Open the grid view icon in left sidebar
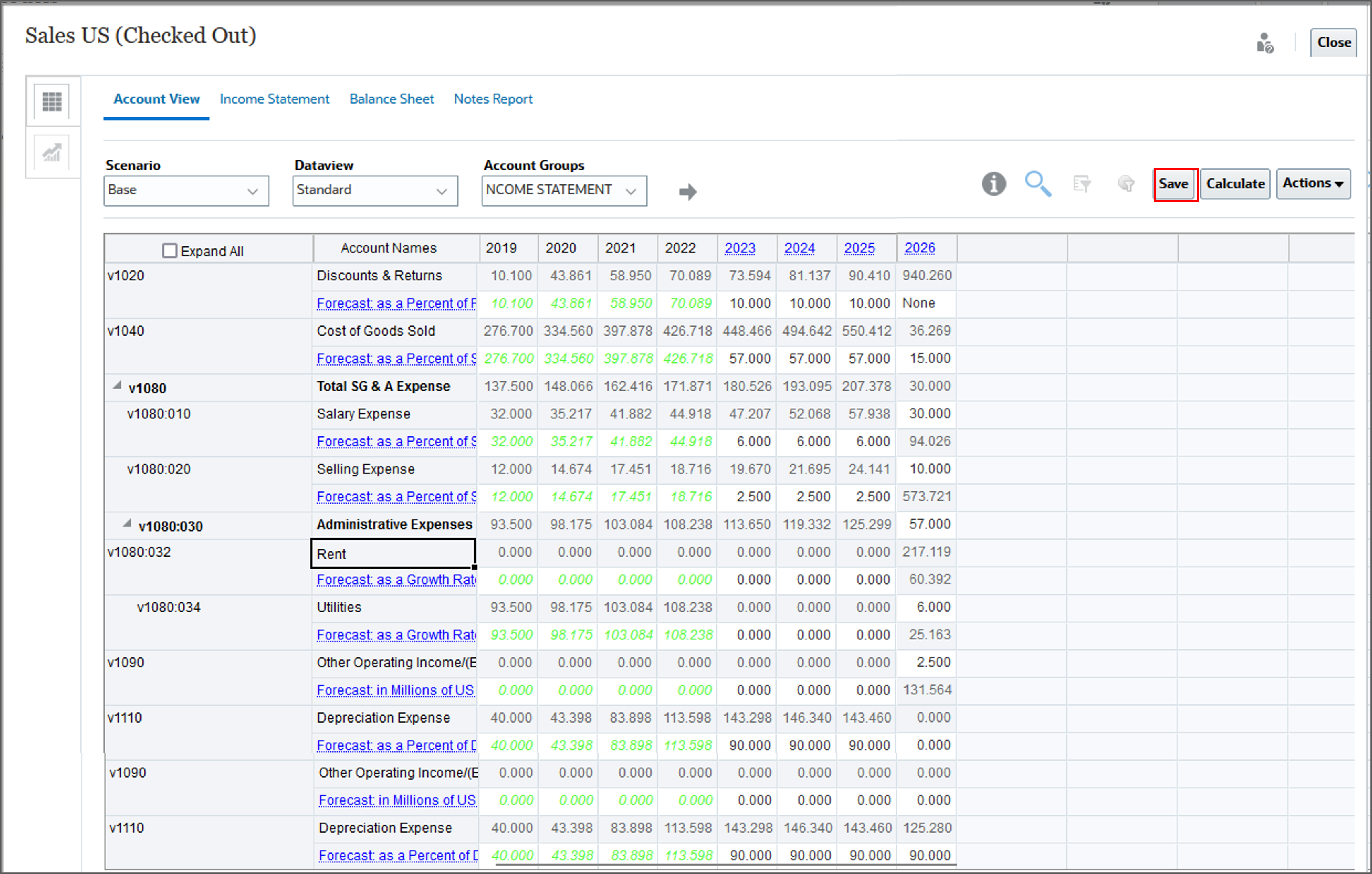1372x874 pixels. (52, 101)
